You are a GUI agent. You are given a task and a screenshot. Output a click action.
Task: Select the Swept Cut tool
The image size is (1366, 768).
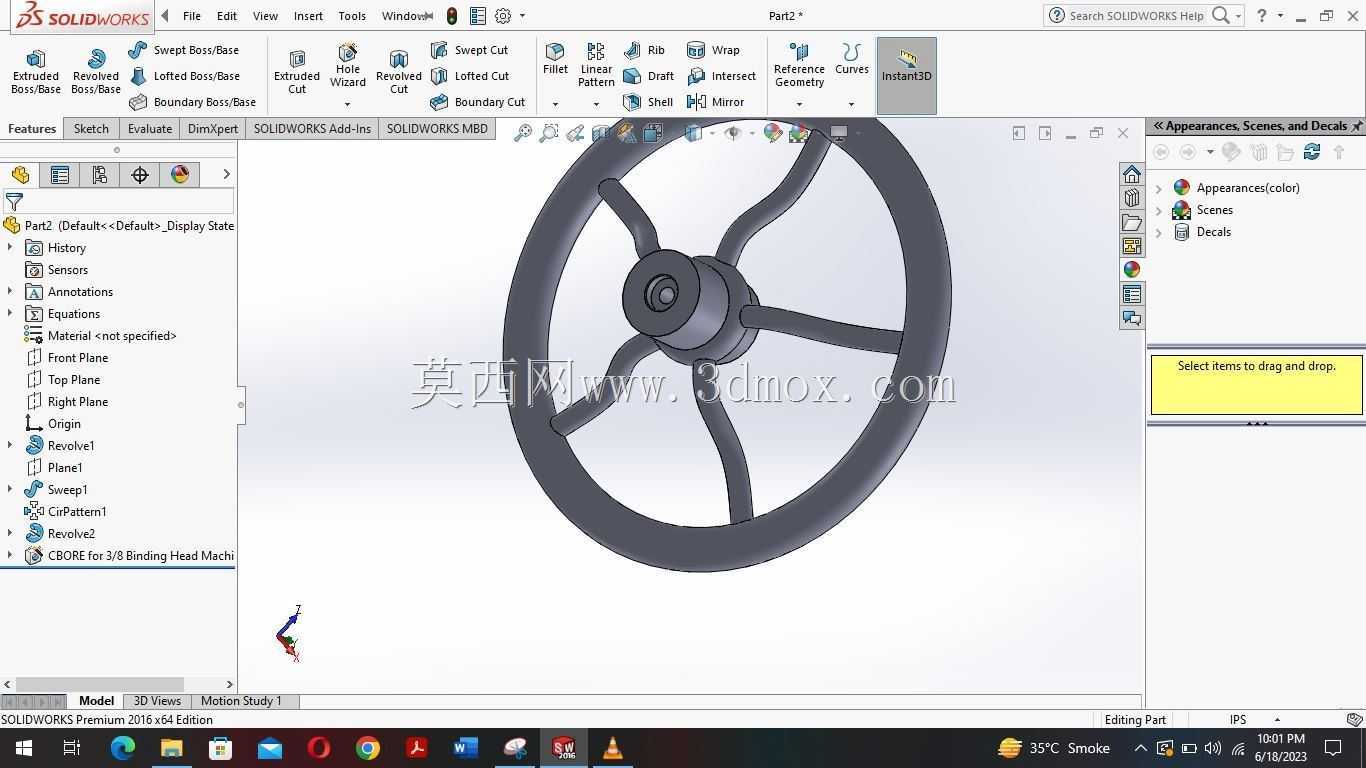tap(469, 50)
